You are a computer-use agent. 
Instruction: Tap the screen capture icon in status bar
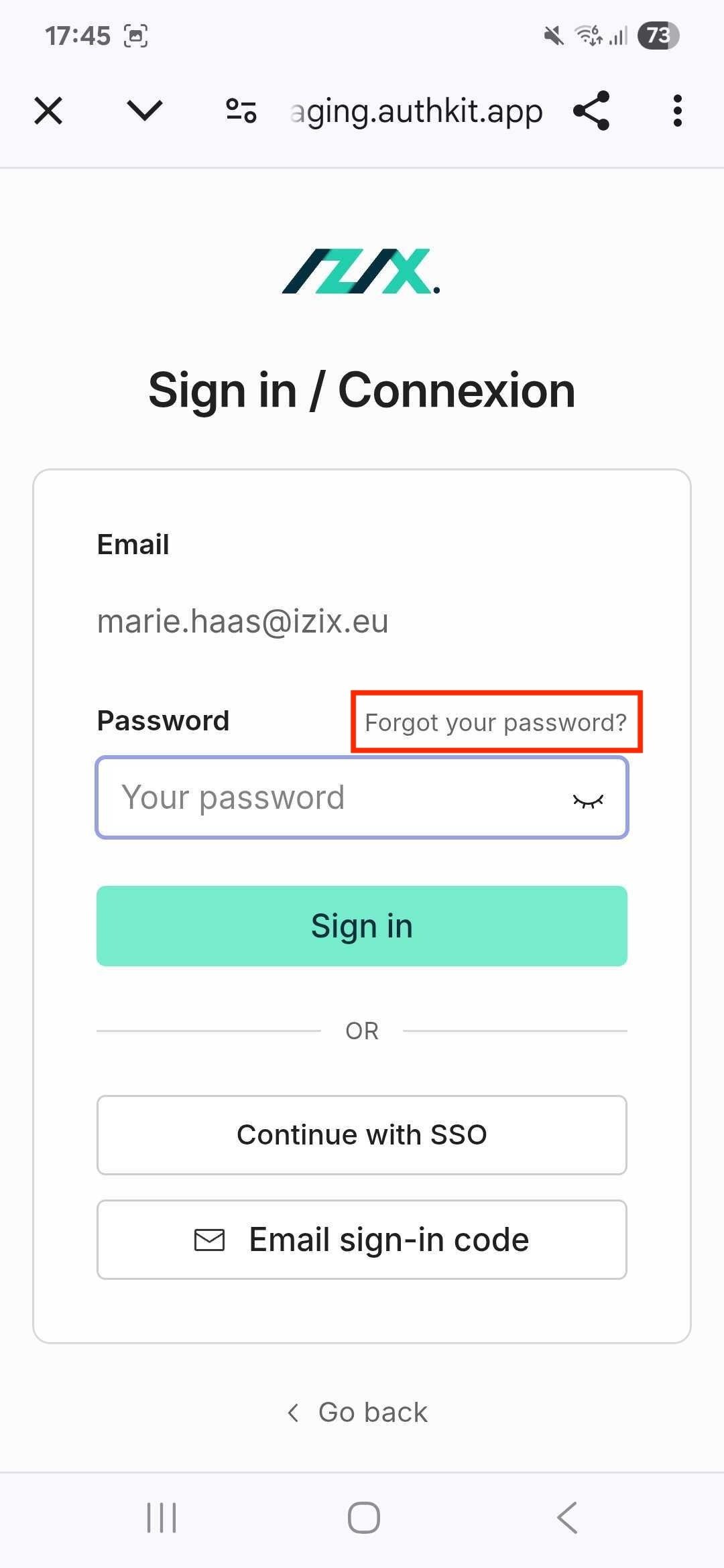point(135,35)
